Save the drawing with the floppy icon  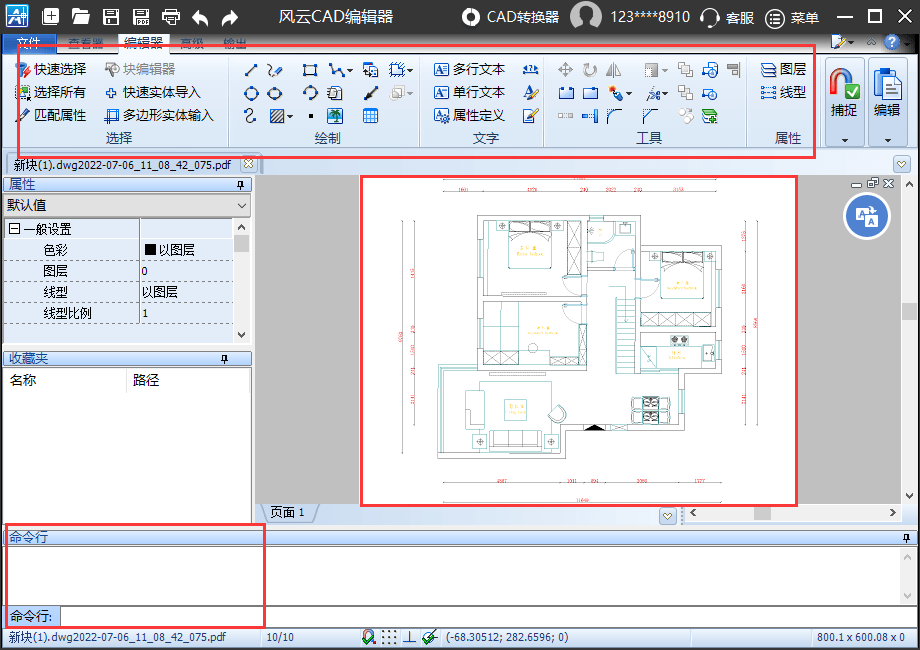(111, 16)
